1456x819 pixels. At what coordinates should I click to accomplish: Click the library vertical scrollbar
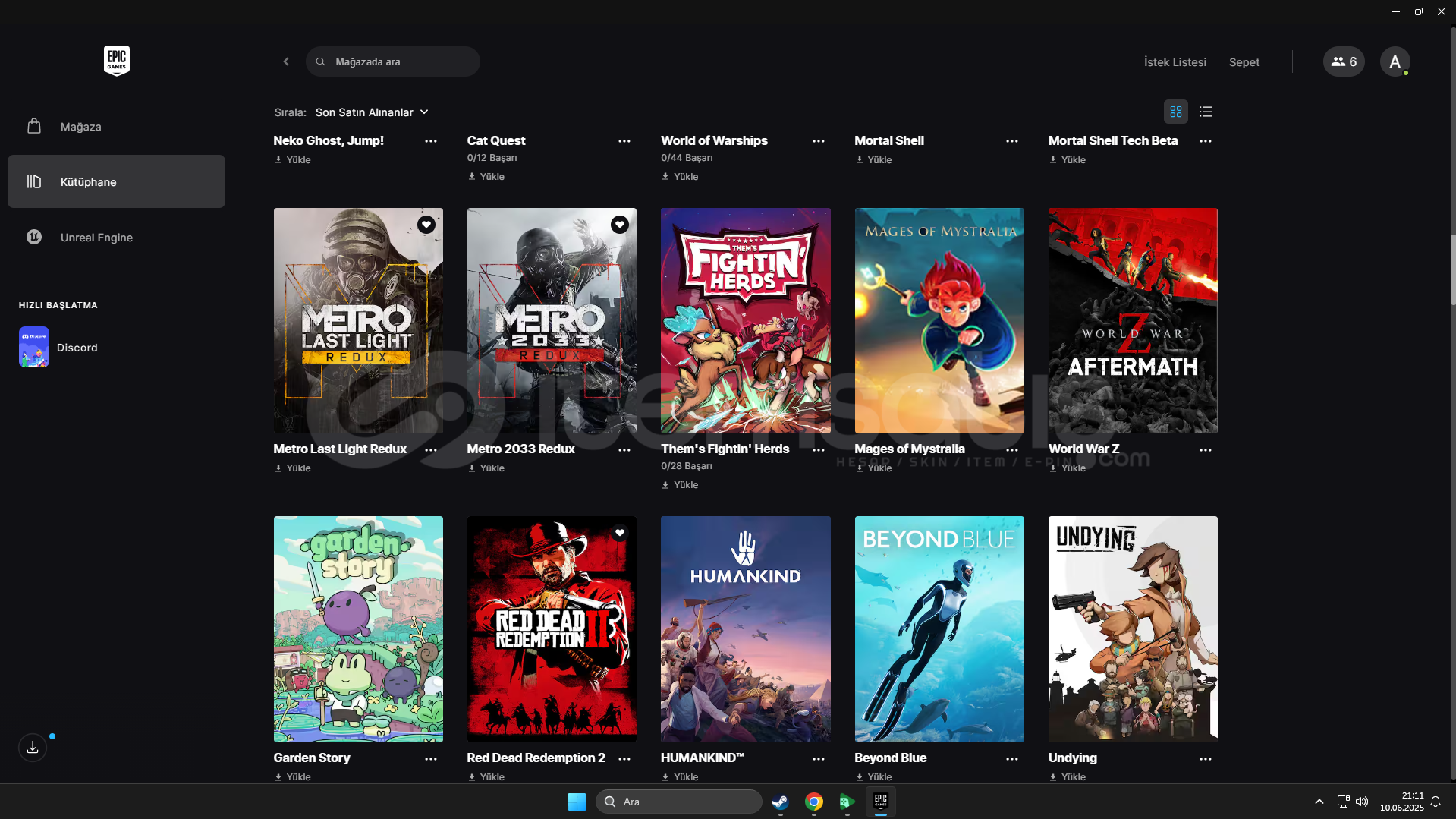click(x=1453, y=269)
